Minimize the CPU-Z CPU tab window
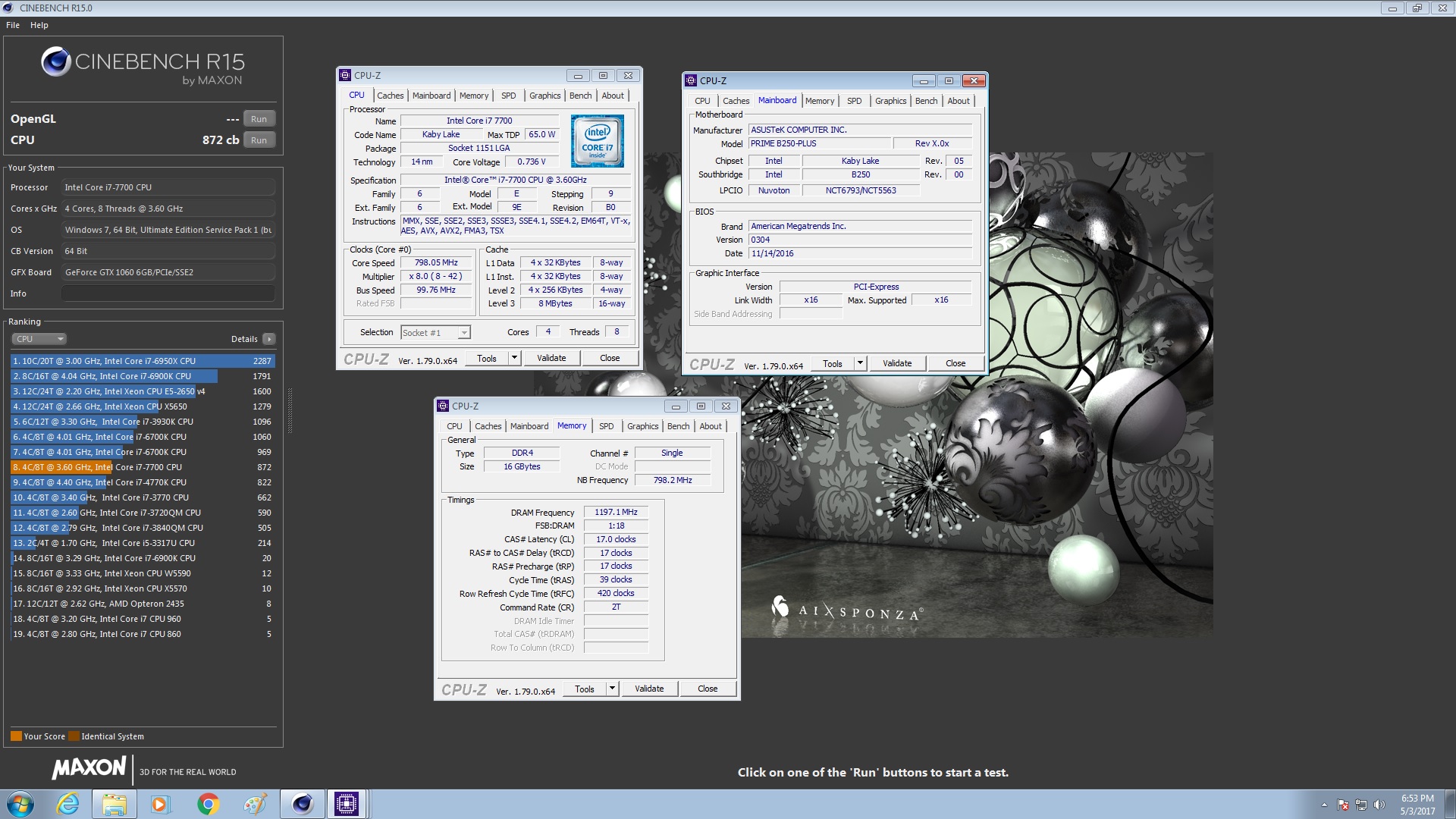The height and width of the screenshot is (819, 1456). click(x=578, y=76)
